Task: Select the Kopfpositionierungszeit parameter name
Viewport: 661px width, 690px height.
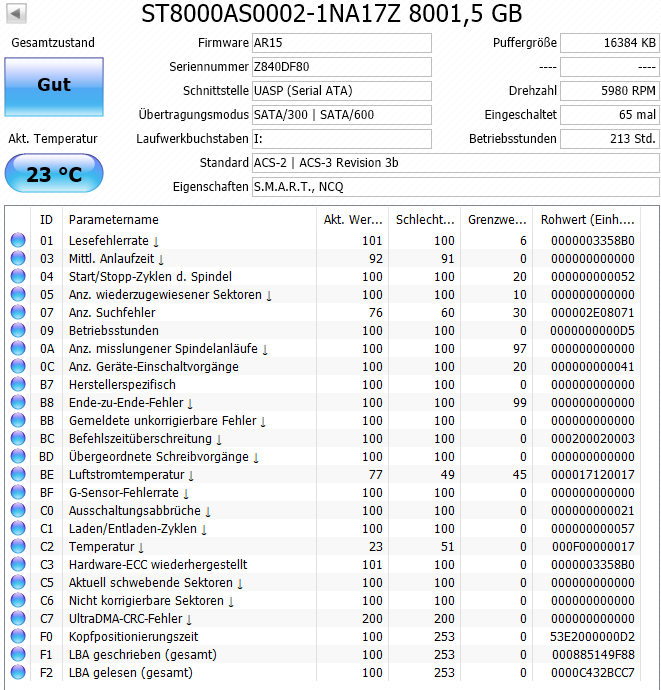Action: coord(133,636)
